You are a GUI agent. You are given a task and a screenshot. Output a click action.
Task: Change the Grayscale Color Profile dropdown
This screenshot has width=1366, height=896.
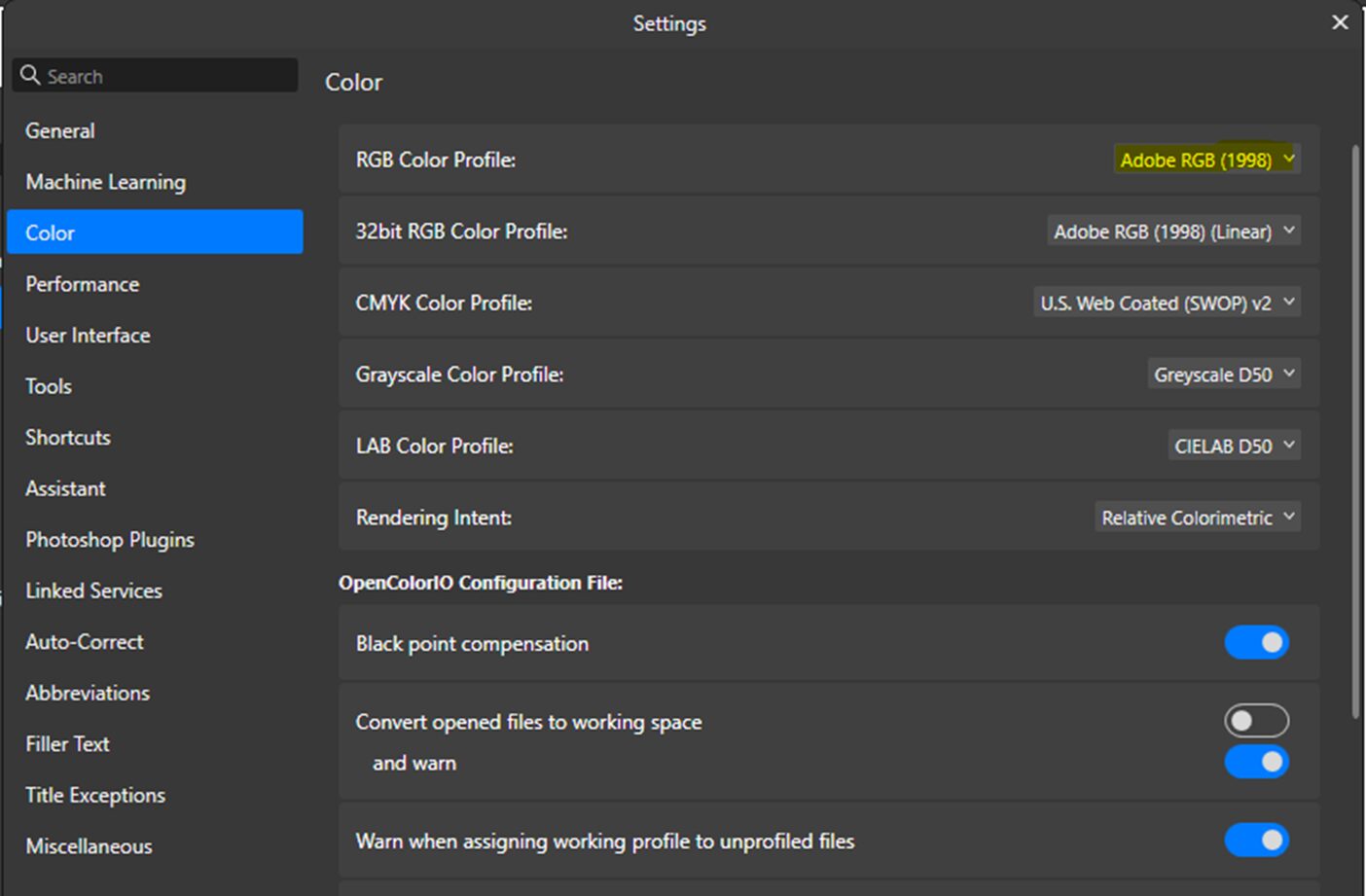tap(1224, 375)
